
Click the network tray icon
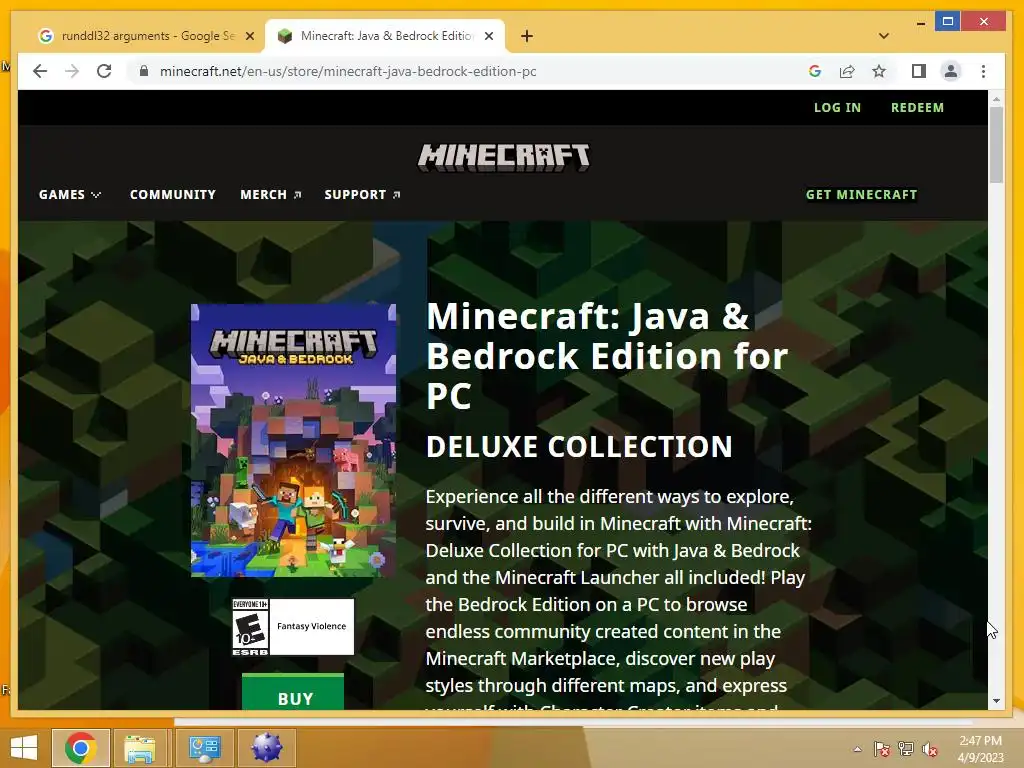906,749
